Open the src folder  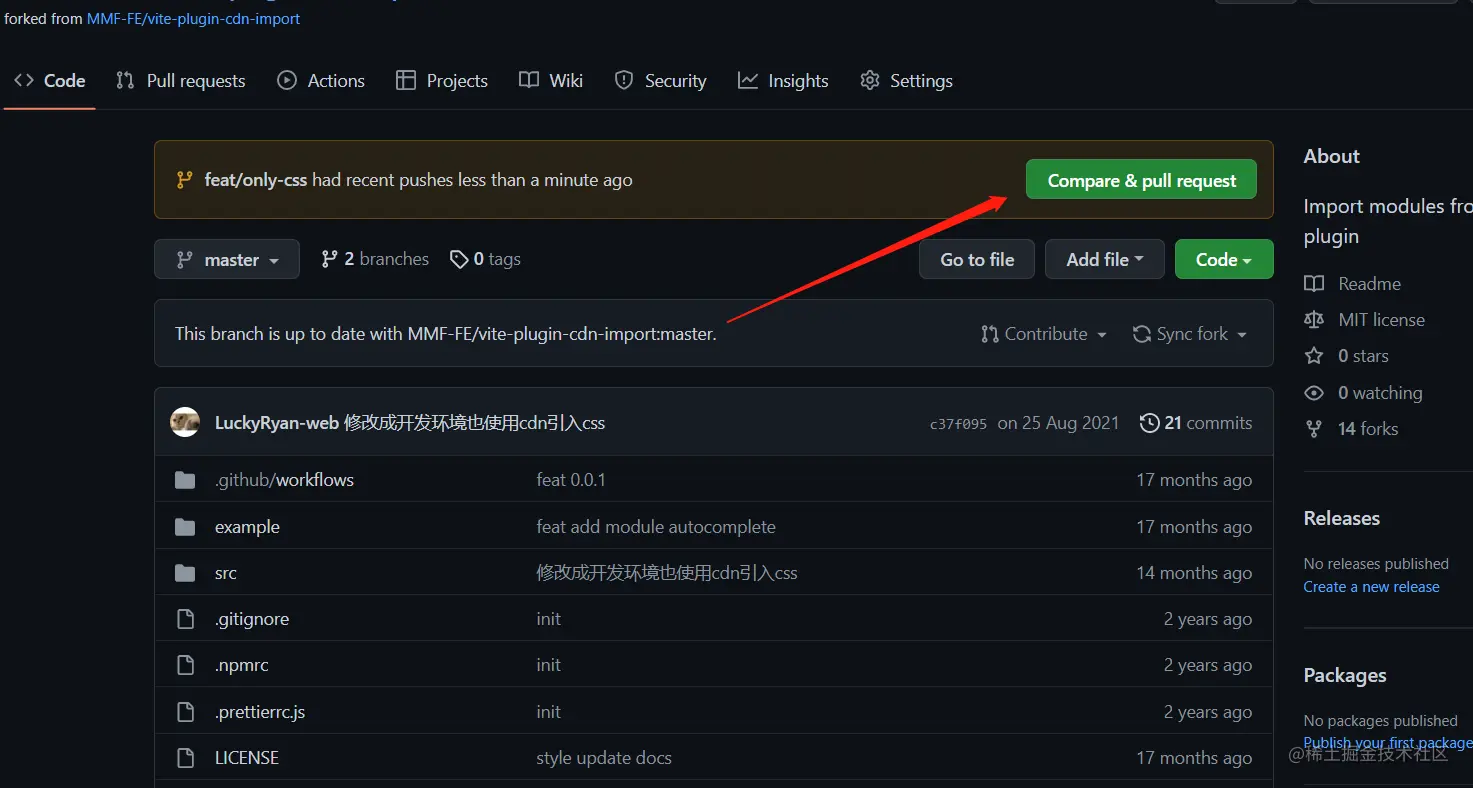(226, 573)
